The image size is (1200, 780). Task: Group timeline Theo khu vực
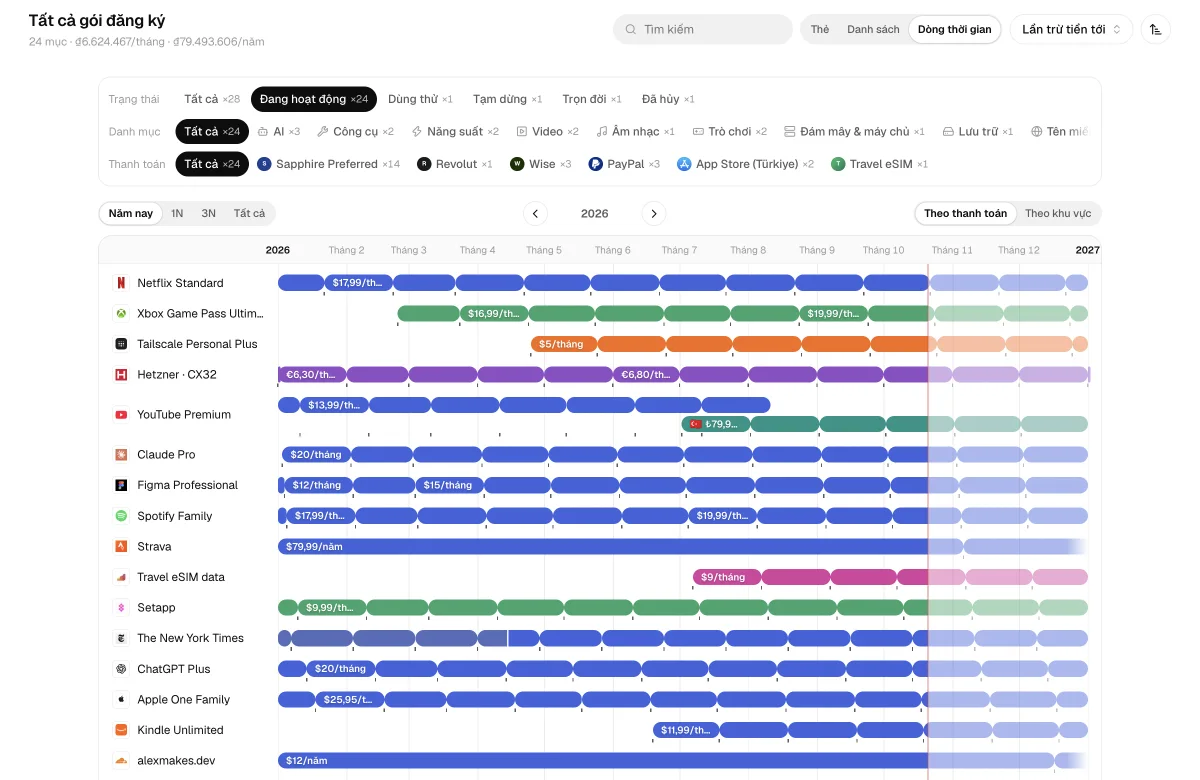tap(1058, 213)
